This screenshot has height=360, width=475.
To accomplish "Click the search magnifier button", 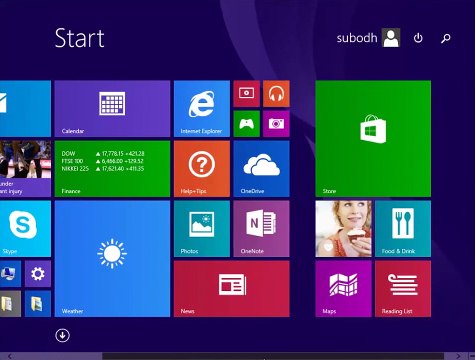I will click(446, 38).
